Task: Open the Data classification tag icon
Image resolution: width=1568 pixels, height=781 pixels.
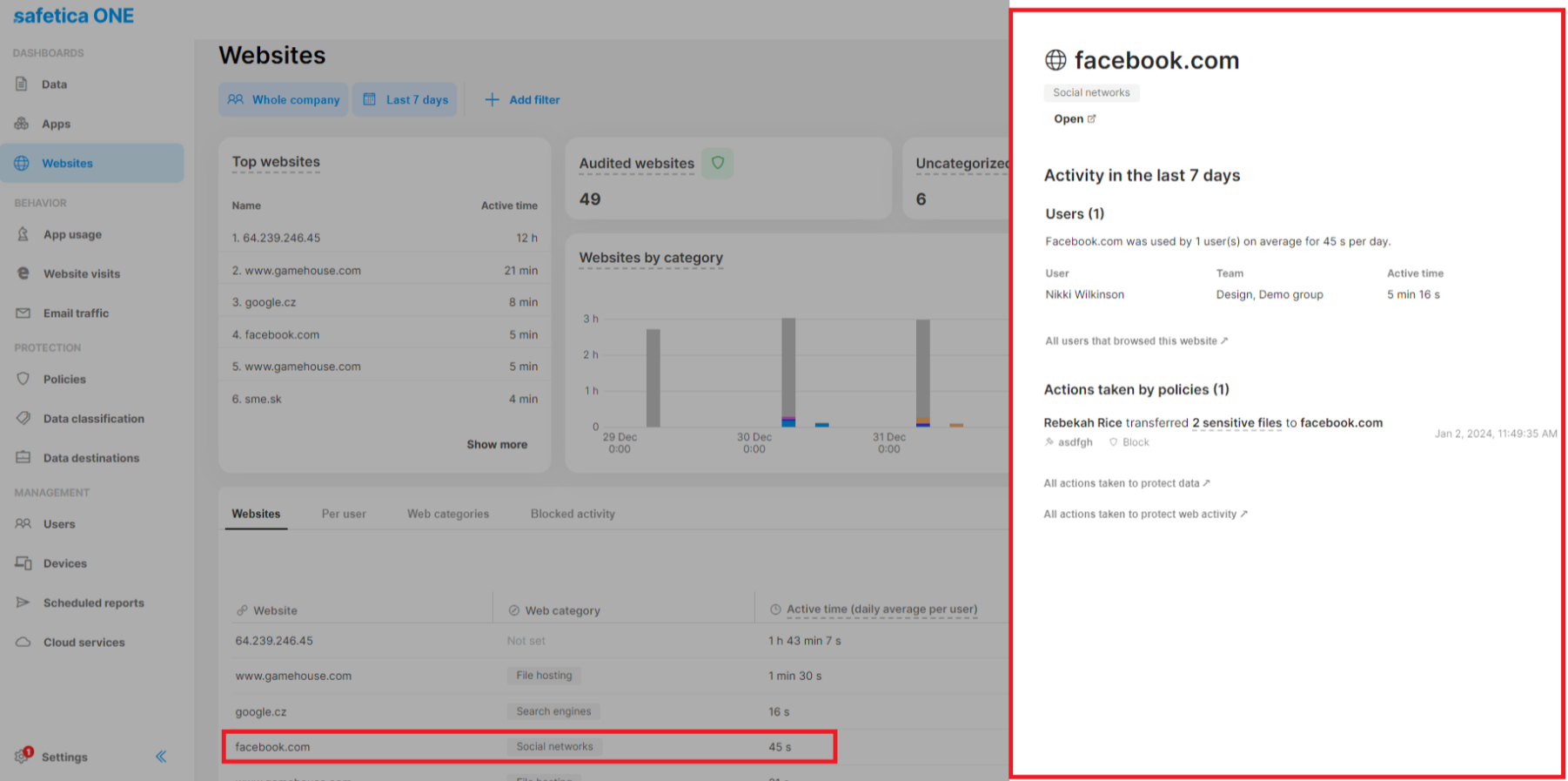Action: (23, 418)
